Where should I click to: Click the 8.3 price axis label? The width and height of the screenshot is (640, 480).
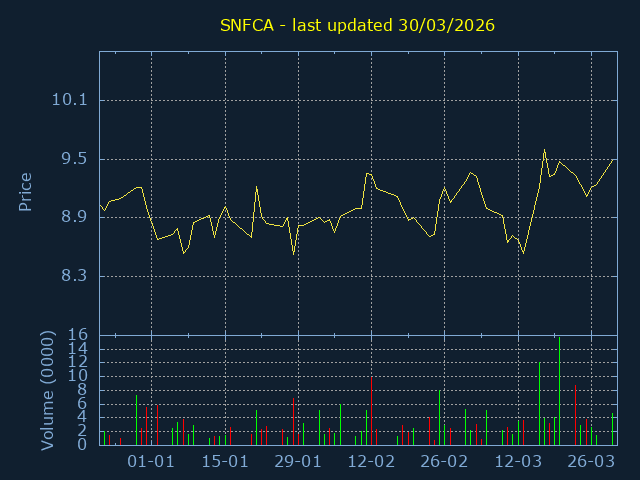[74, 276]
